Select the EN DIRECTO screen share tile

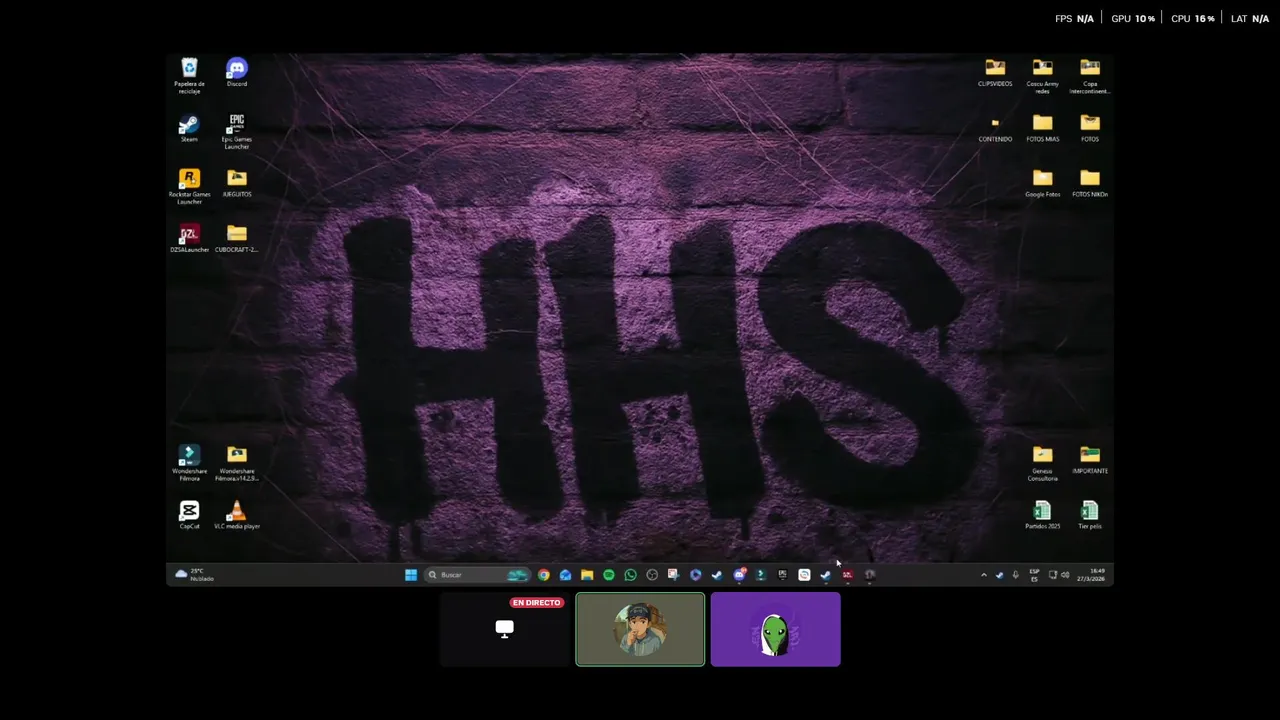tap(505, 629)
